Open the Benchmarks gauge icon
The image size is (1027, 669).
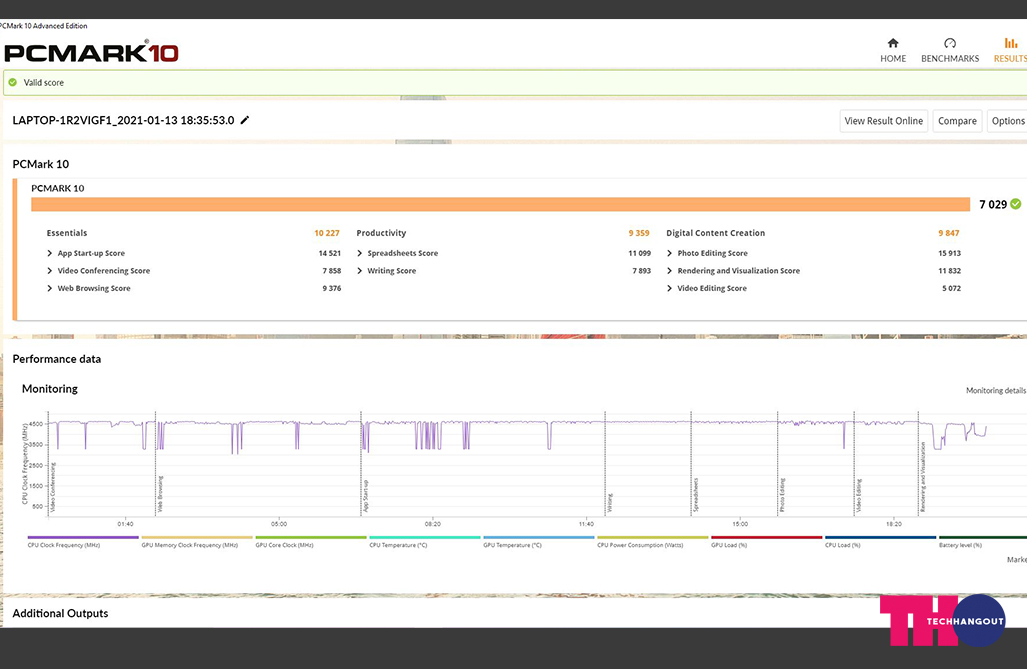coord(950,43)
